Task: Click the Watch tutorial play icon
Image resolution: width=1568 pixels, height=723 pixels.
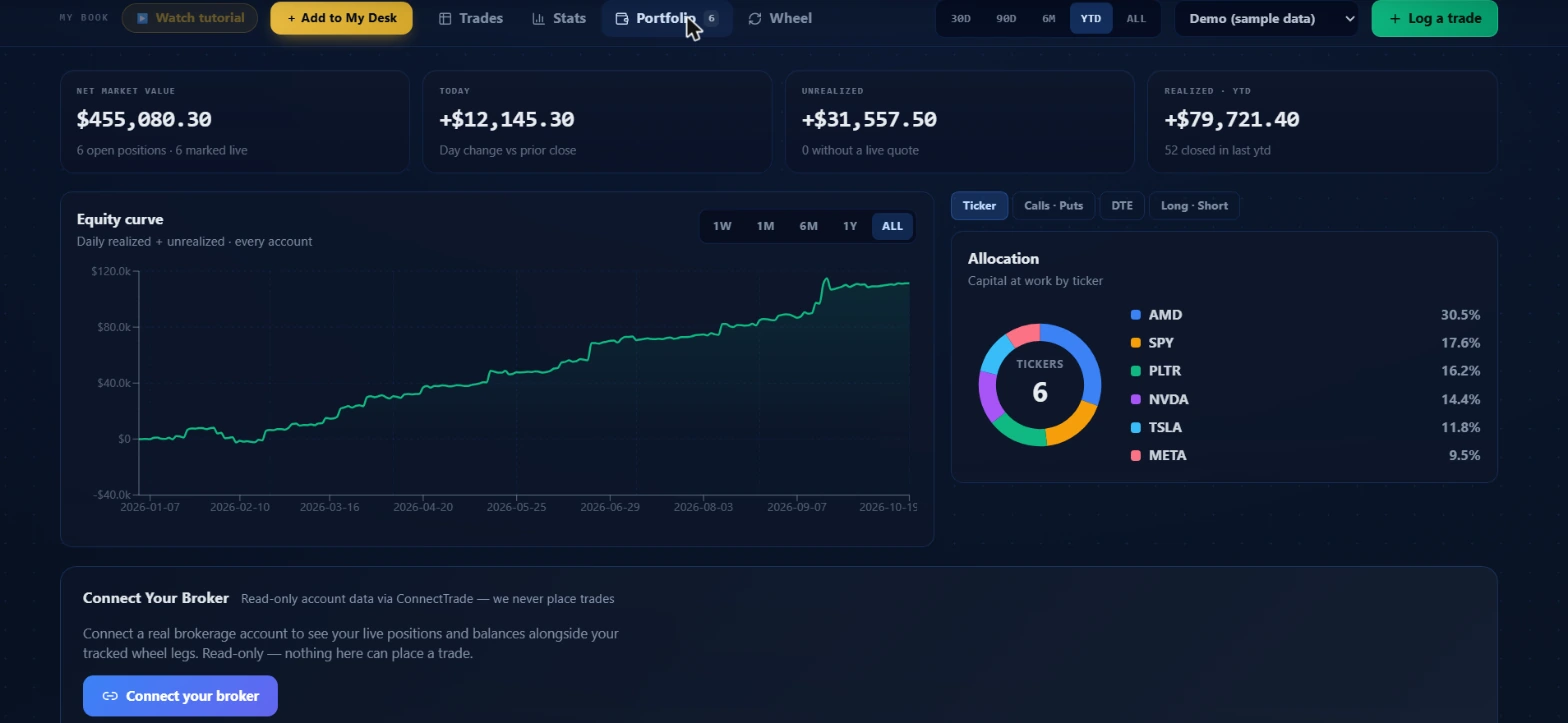Action: coord(143,18)
